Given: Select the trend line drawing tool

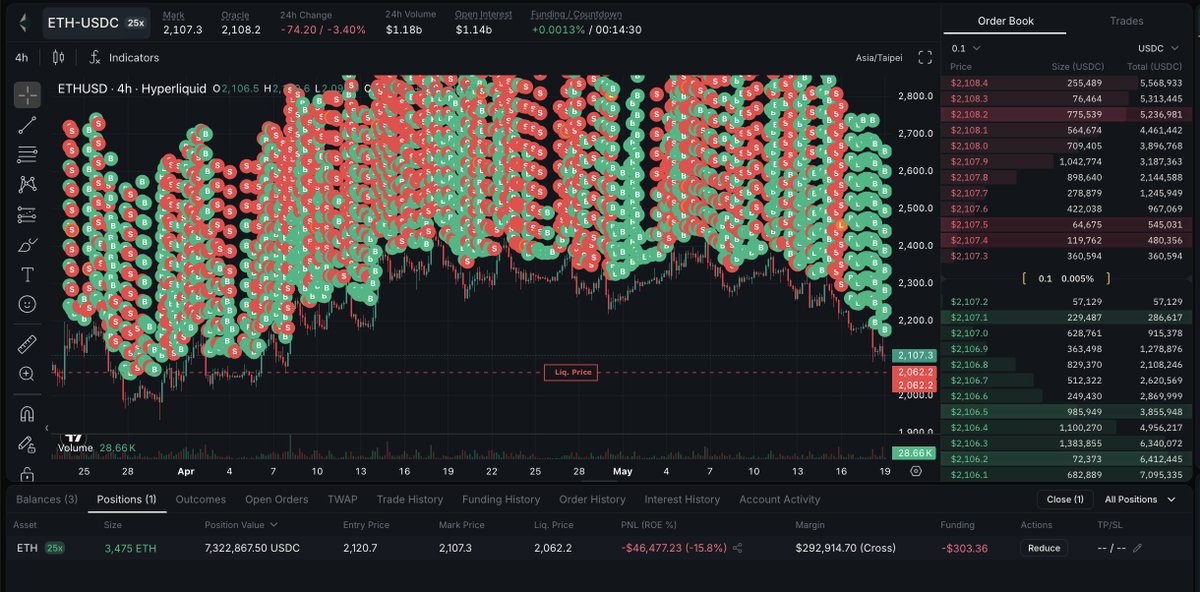Looking at the screenshot, I should point(27,124).
